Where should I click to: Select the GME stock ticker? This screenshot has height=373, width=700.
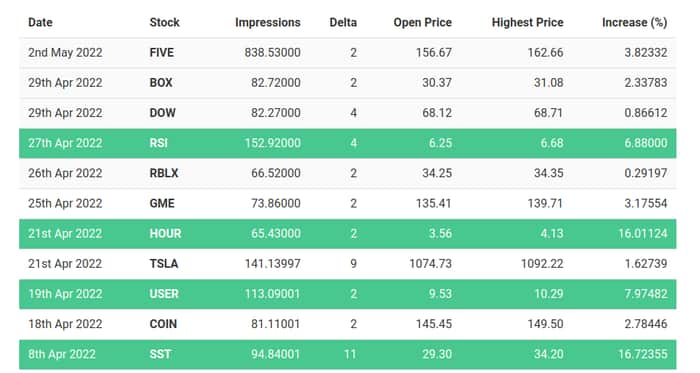162,203
